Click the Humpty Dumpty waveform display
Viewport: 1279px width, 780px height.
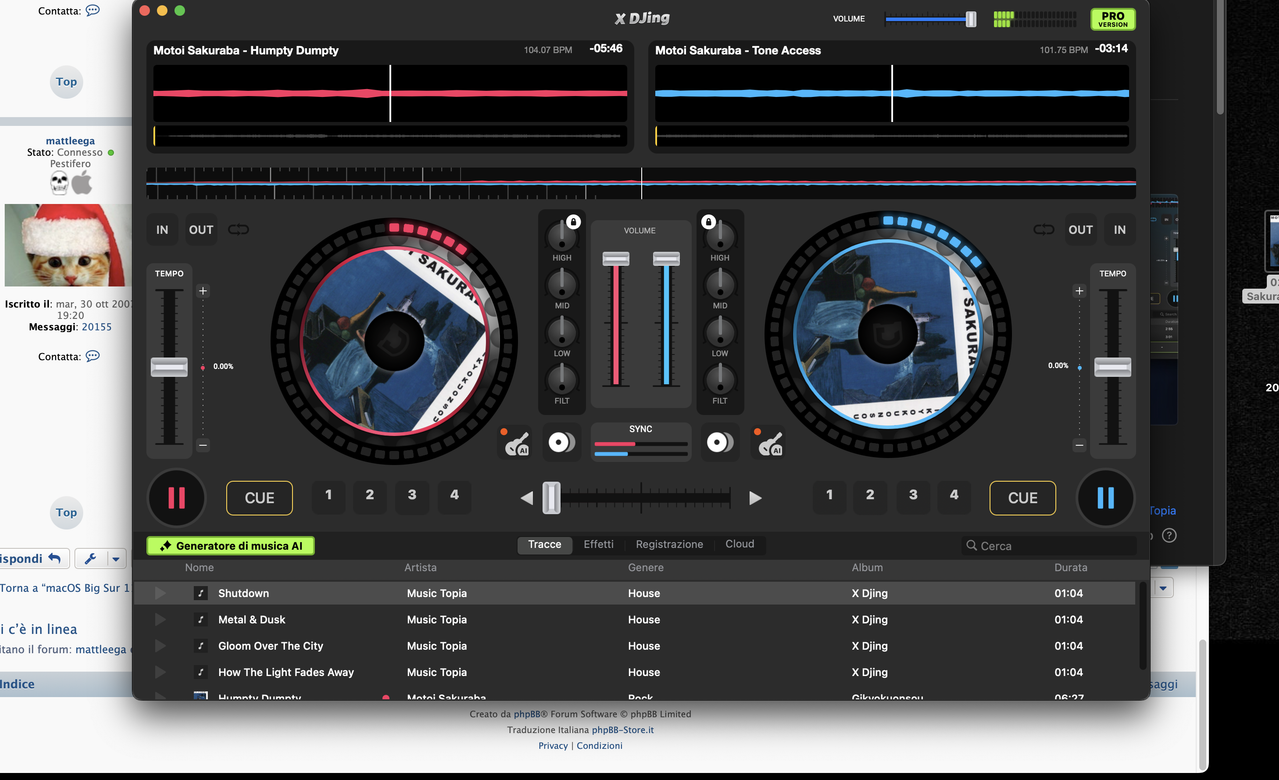click(390, 93)
